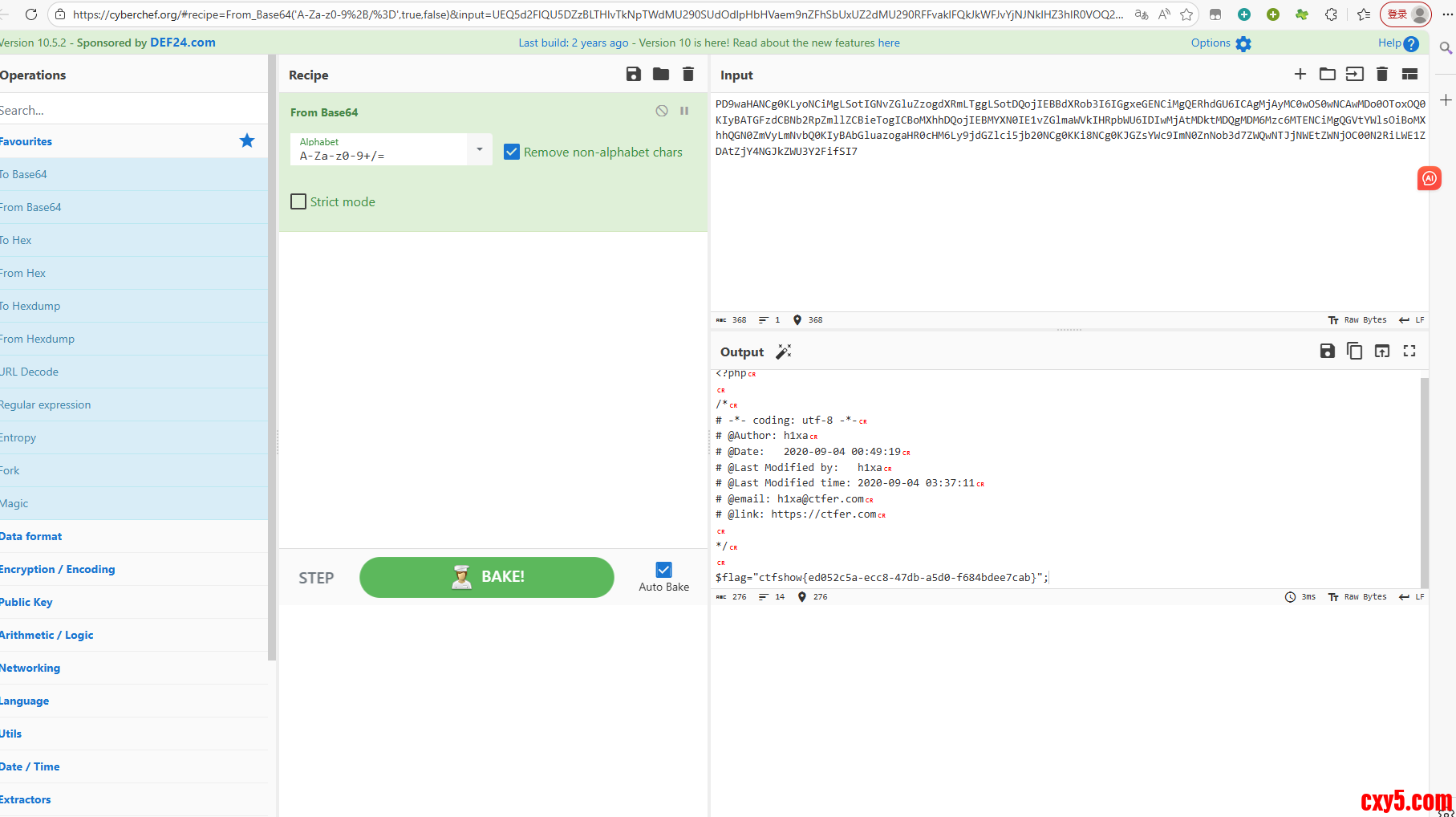Image resolution: width=1456 pixels, height=817 pixels.
Task: Click the STEP button
Action: (316, 578)
